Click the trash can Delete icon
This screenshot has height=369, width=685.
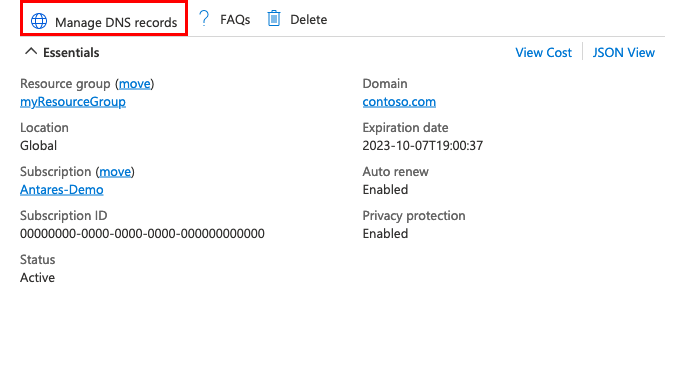pos(274,19)
